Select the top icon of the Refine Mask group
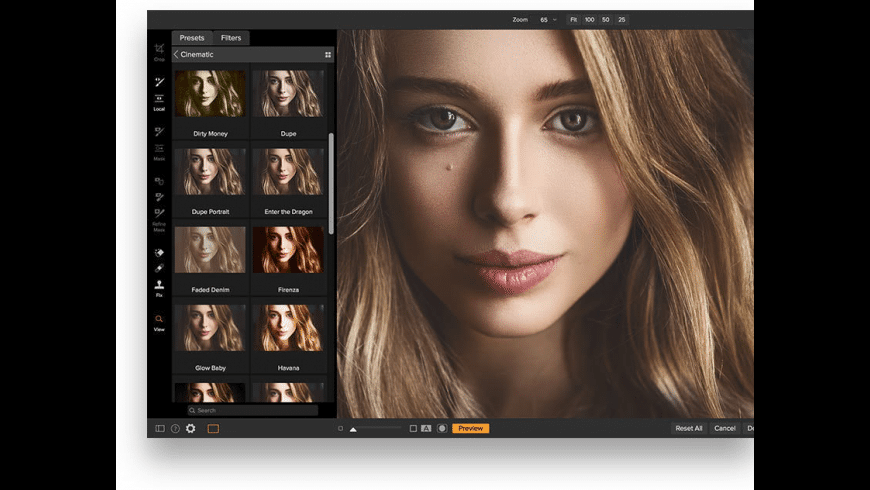This screenshot has width=870, height=490. coord(159,181)
